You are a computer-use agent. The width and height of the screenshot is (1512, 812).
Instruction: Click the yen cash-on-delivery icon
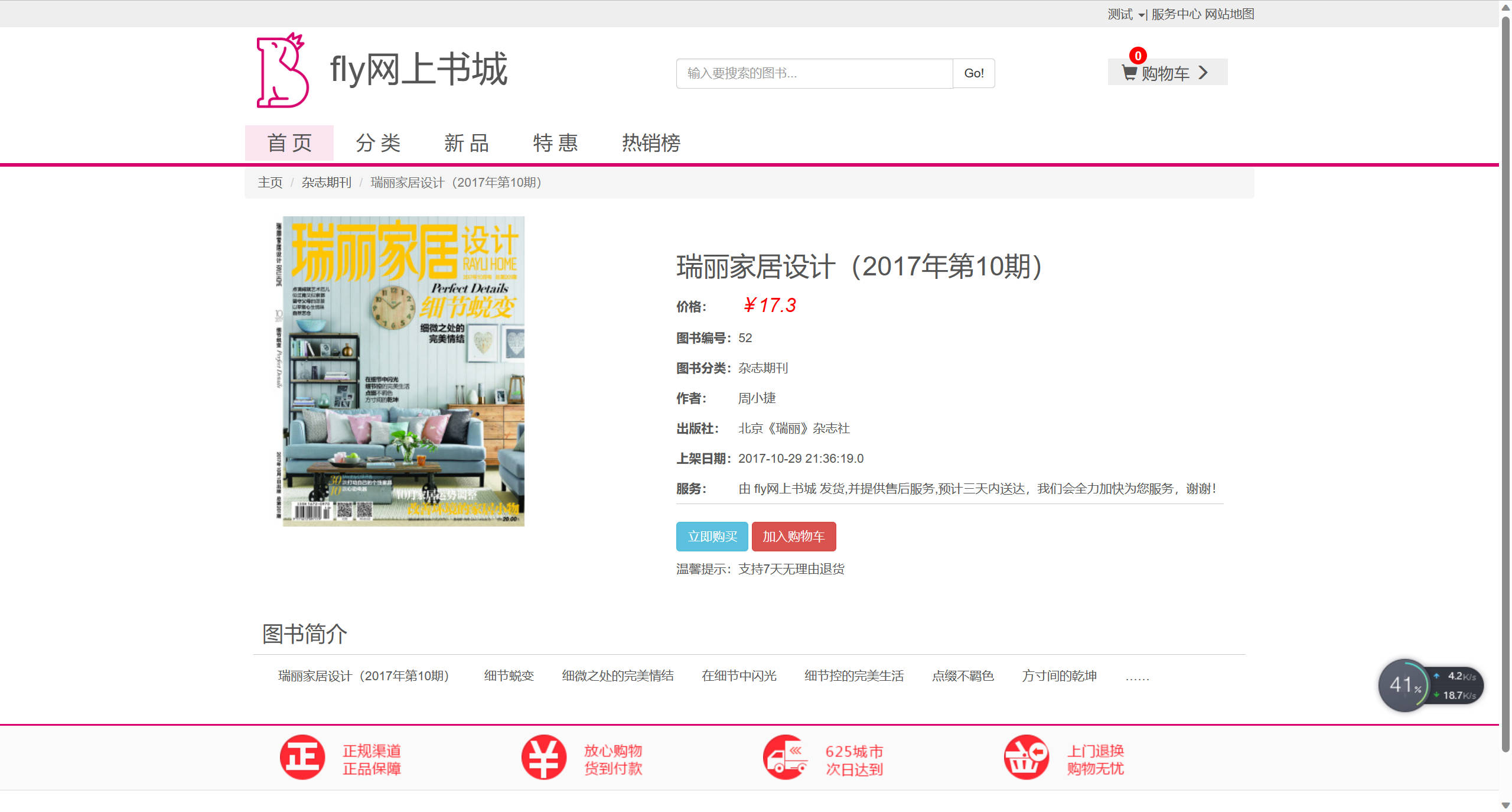pos(543,757)
